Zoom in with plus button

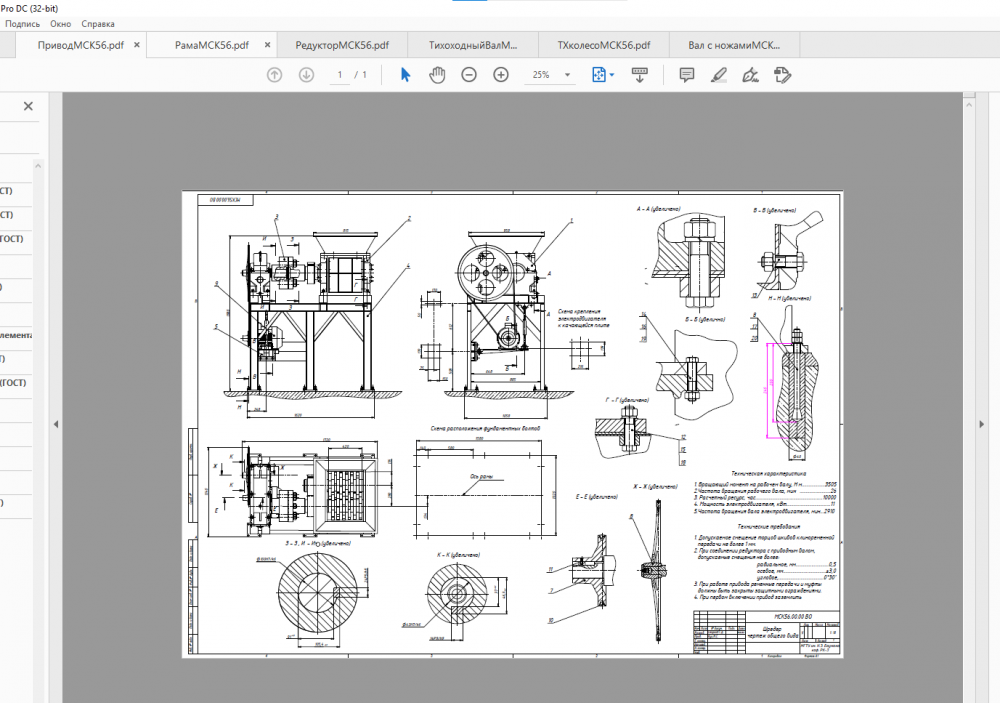tap(501, 75)
